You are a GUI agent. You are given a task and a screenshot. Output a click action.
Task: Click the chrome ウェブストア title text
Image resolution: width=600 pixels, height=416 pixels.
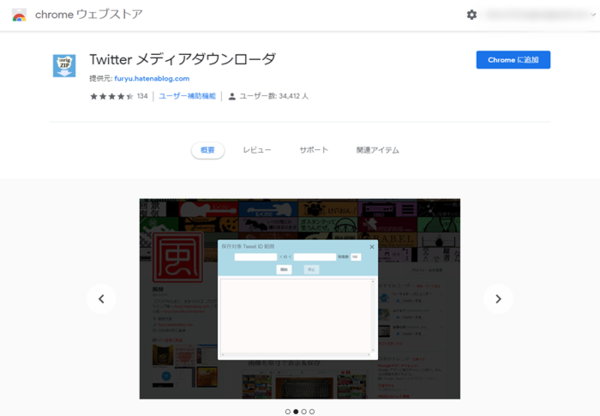(x=89, y=15)
